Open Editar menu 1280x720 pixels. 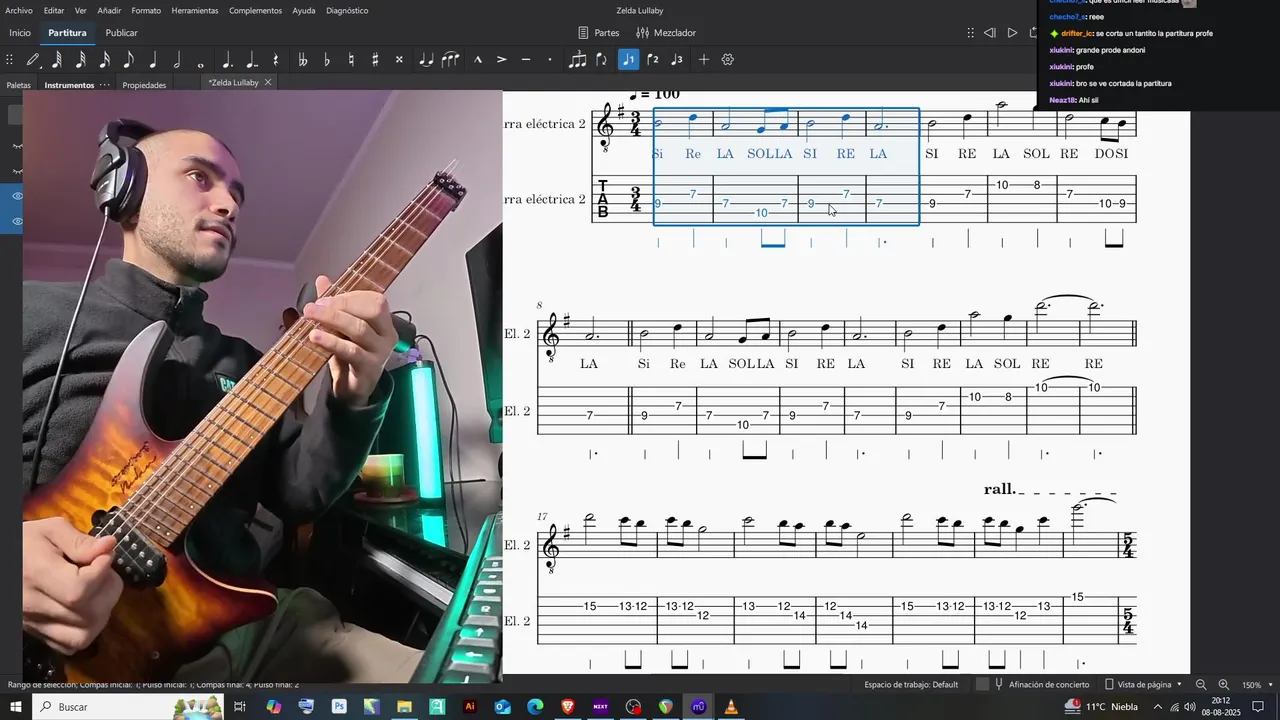click(54, 10)
